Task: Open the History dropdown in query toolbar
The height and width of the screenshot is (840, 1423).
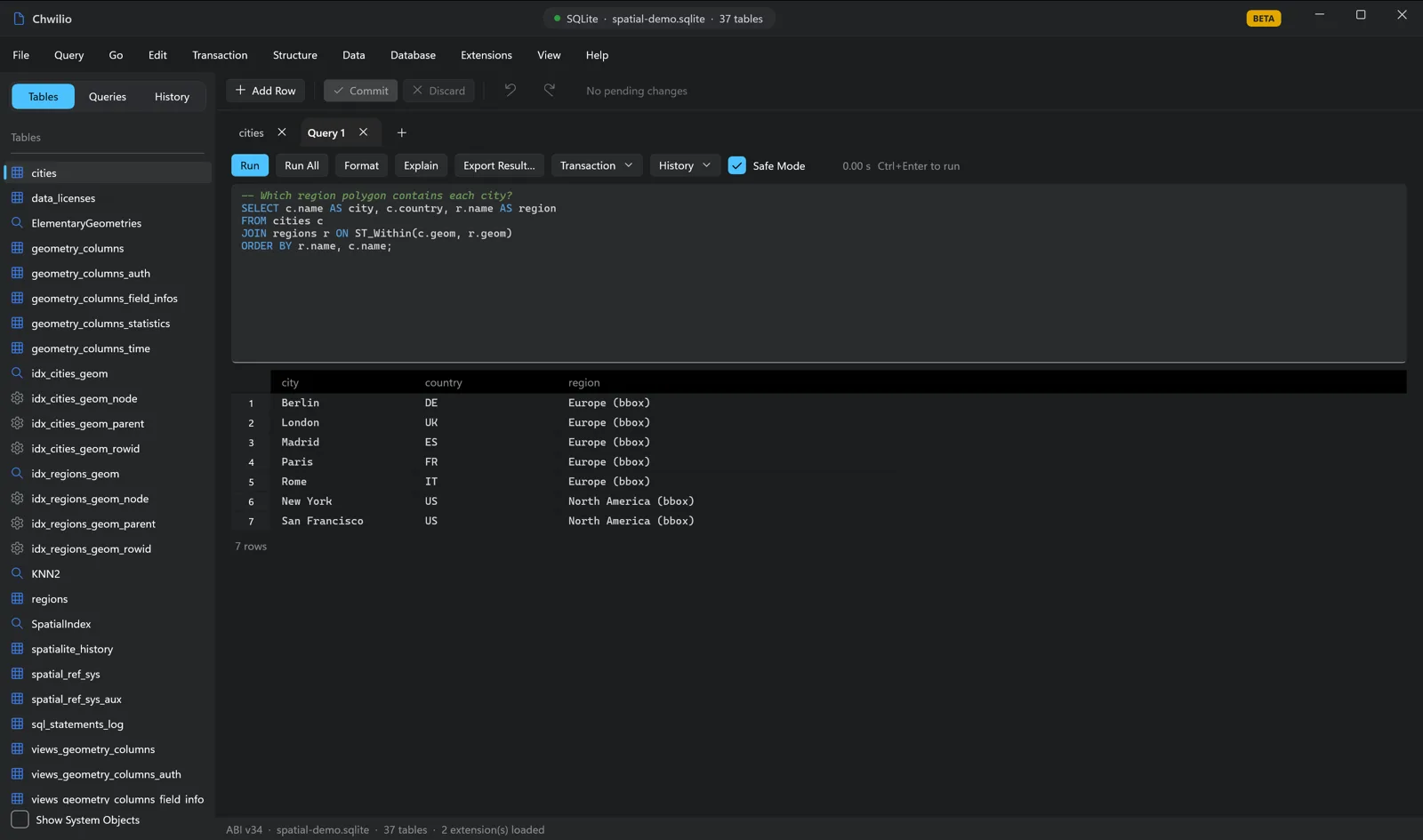Action: 685,165
